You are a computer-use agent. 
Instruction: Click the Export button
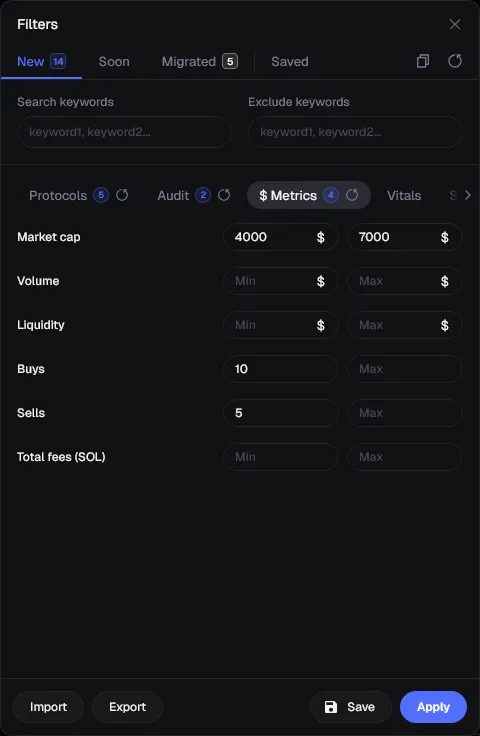tap(128, 707)
